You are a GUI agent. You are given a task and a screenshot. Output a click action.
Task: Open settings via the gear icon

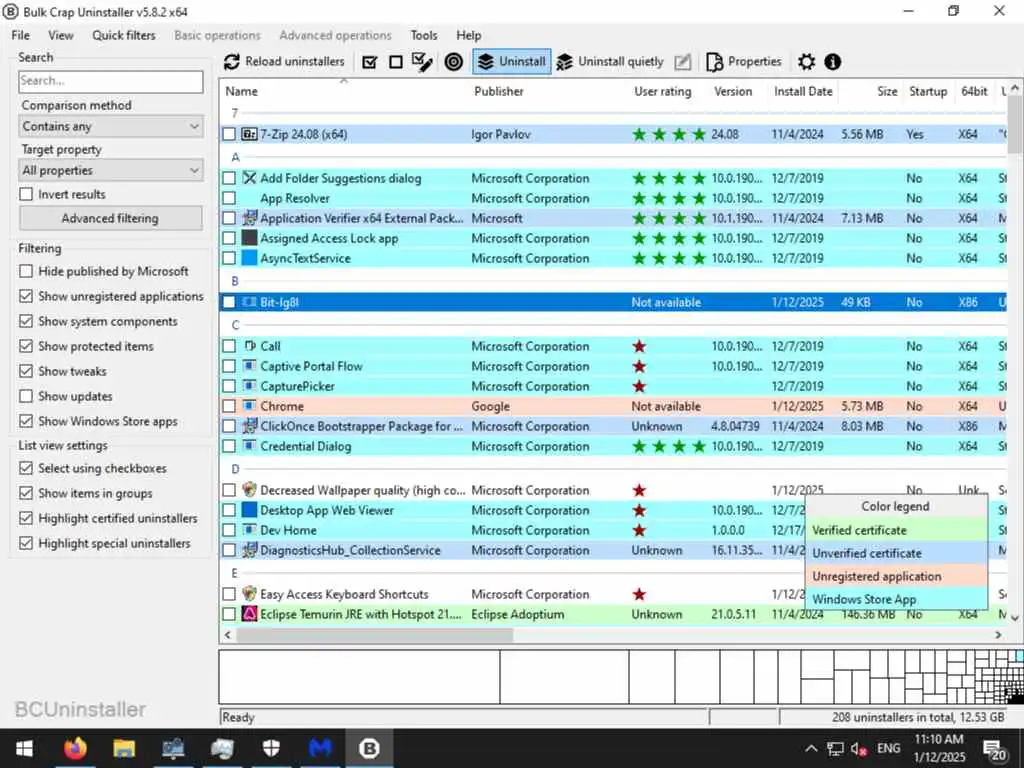(x=807, y=62)
